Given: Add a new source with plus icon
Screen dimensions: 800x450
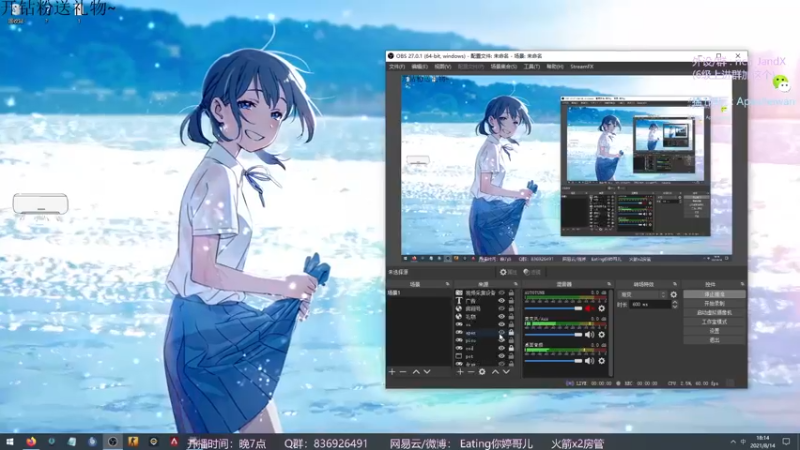Looking at the screenshot, I should tap(460, 372).
